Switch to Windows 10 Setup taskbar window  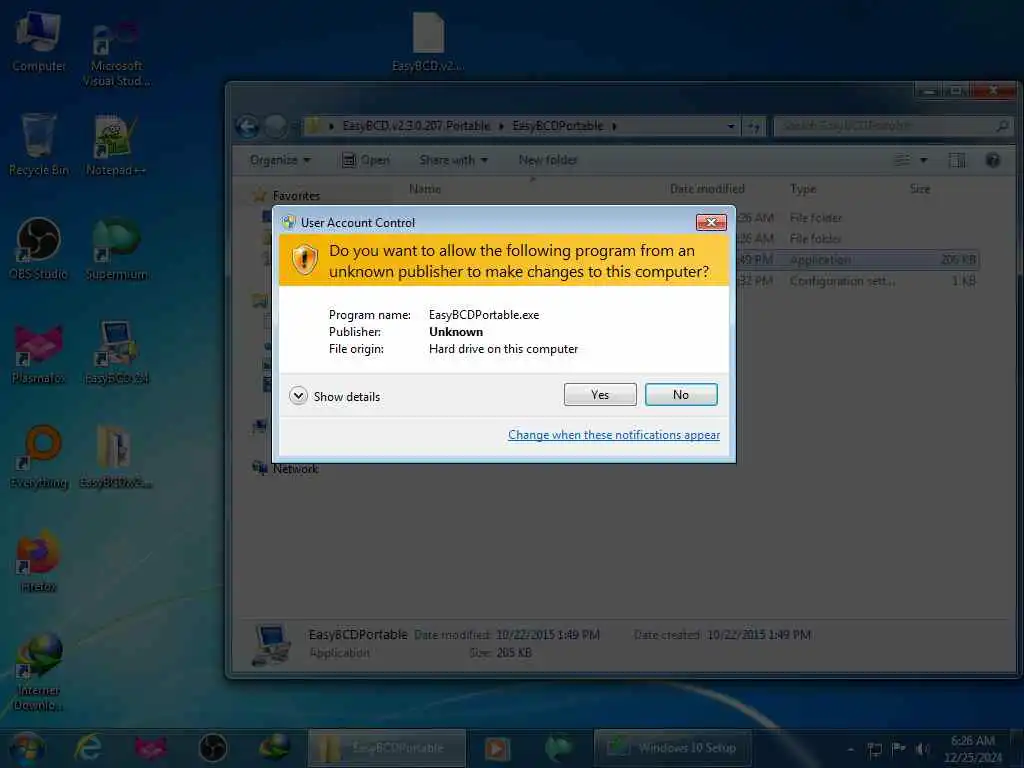[673, 748]
